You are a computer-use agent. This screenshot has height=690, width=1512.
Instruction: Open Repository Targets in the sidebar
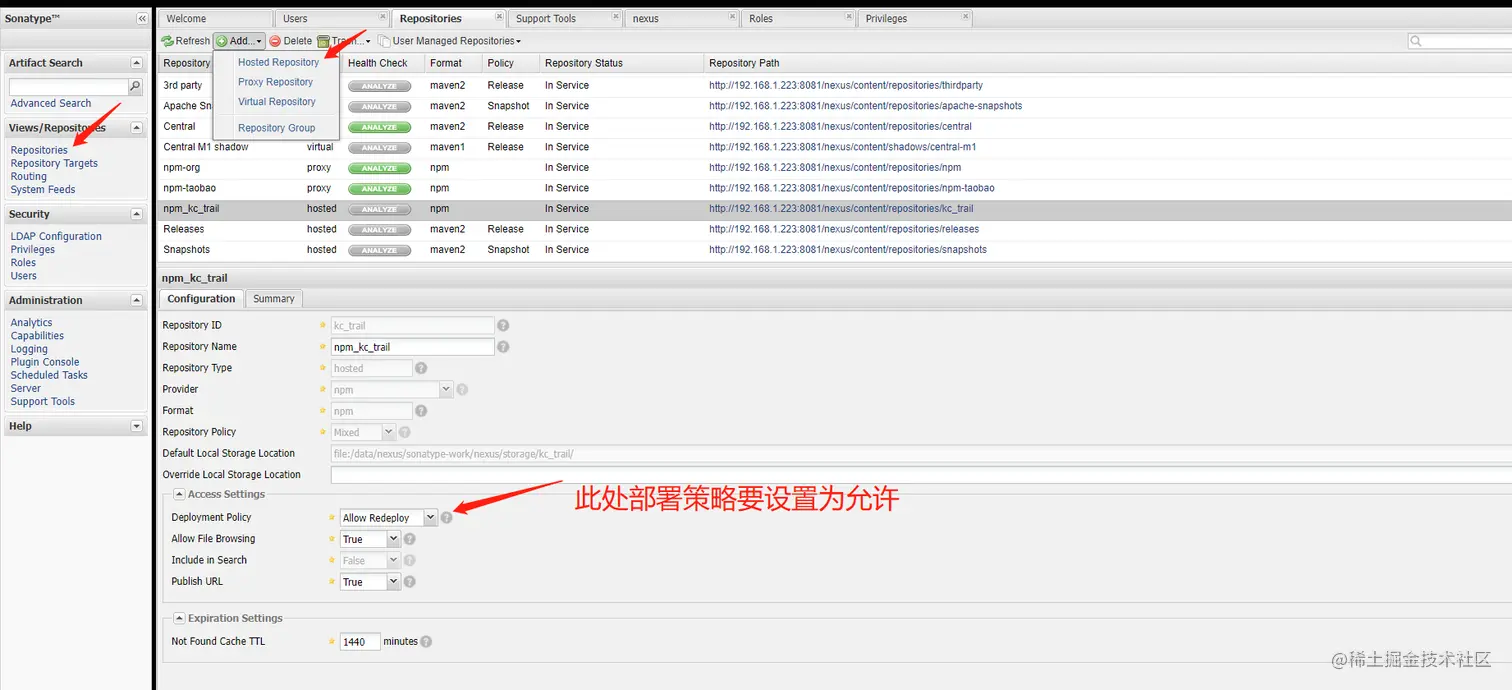pos(54,163)
